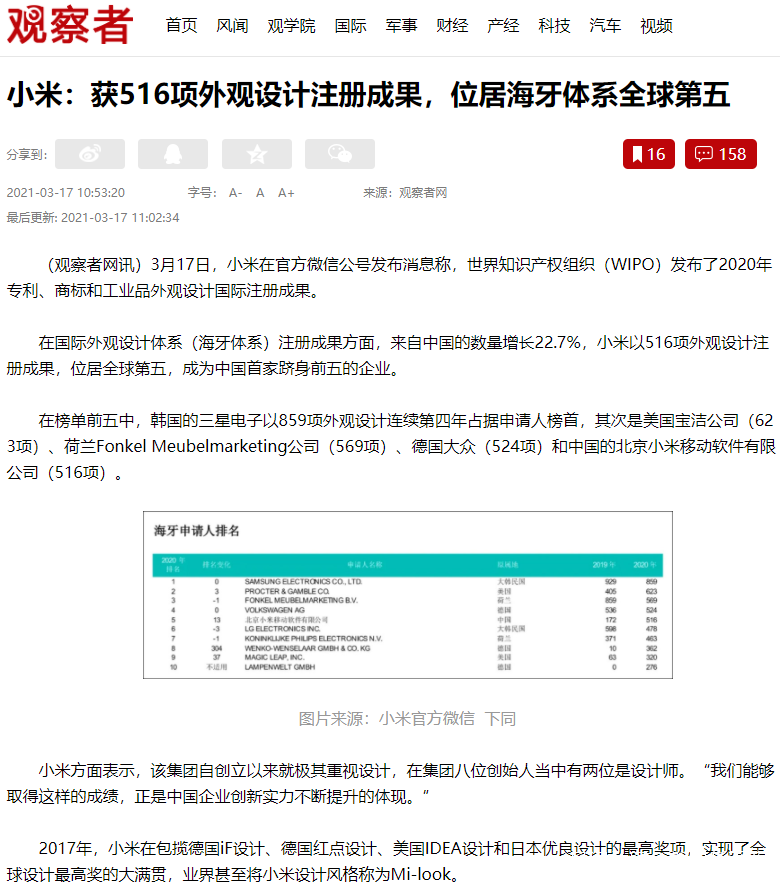Open the 158 comments button
The height and width of the screenshot is (885, 780).
pyautogui.click(x=721, y=154)
